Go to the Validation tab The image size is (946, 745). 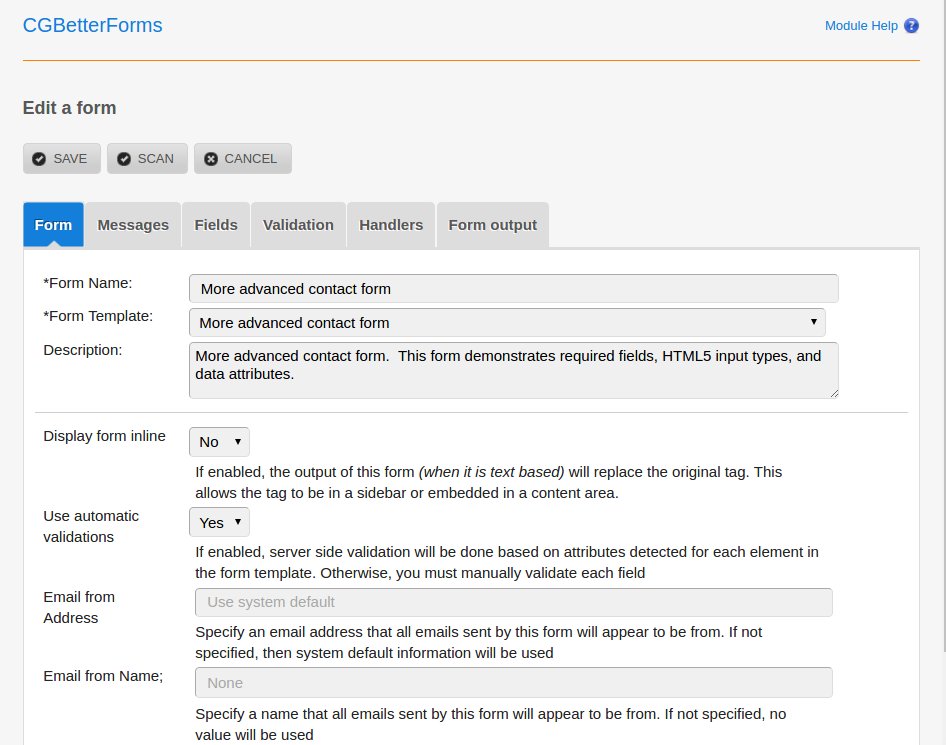(298, 224)
